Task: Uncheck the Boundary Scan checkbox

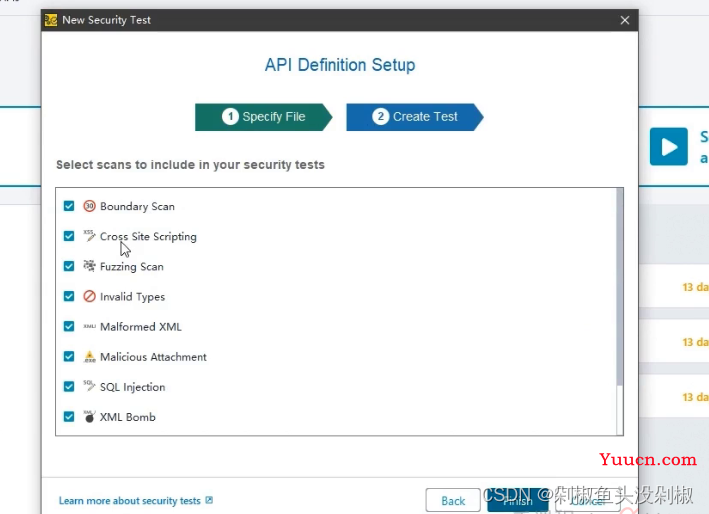Action: [x=69, y=206]
